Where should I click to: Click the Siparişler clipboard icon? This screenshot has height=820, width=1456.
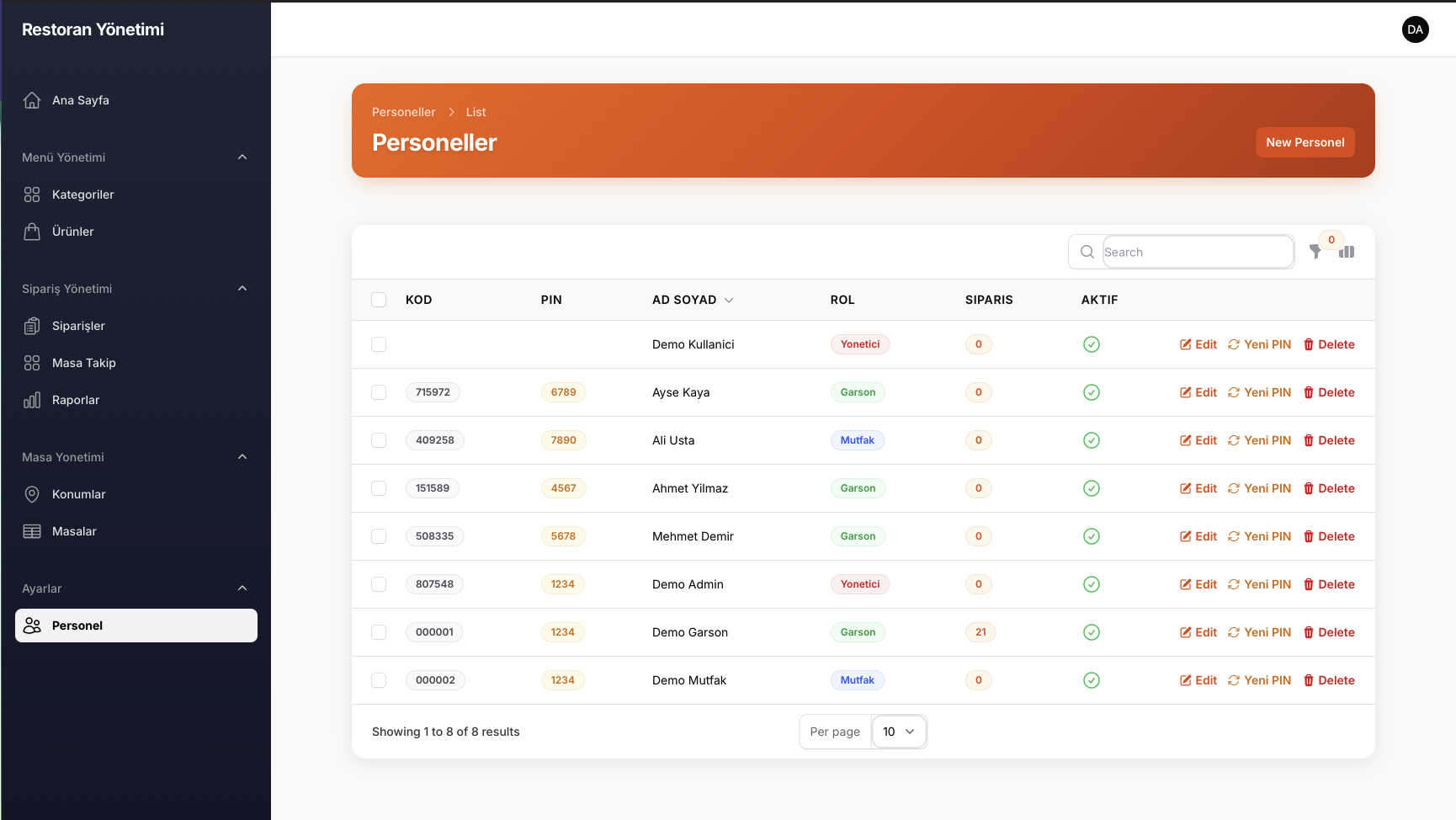click(32, 326)
